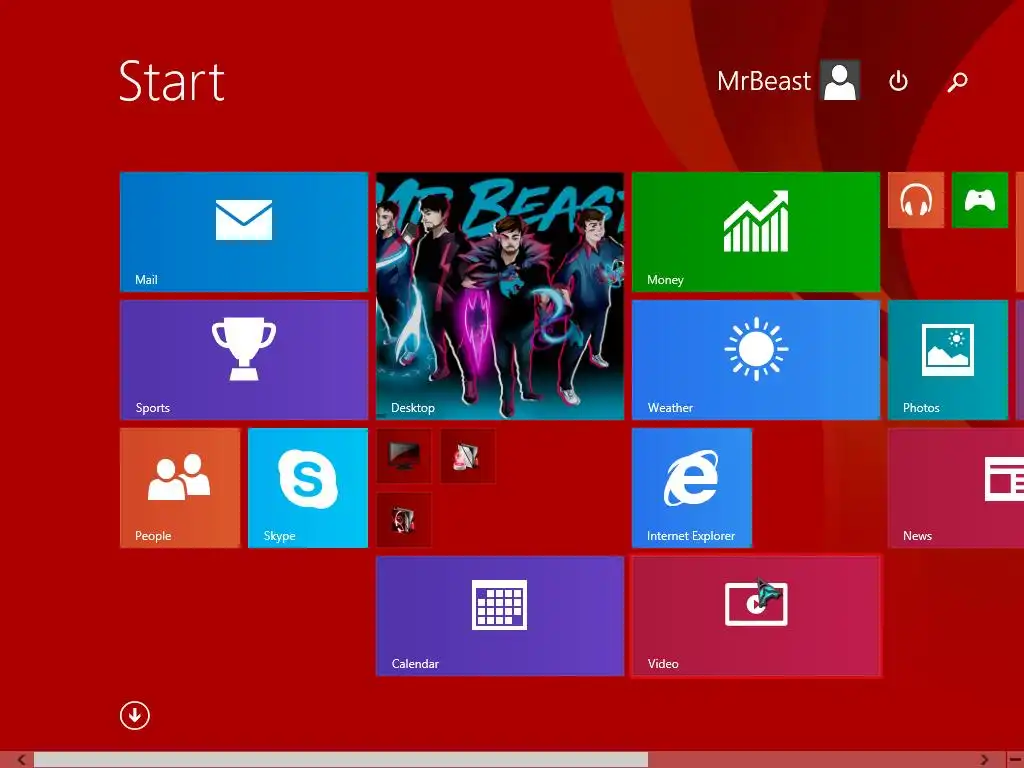Screen dimensions: 1024x768
Task: Launch Internet Explorer tile
Action: [x=692, y=488]
